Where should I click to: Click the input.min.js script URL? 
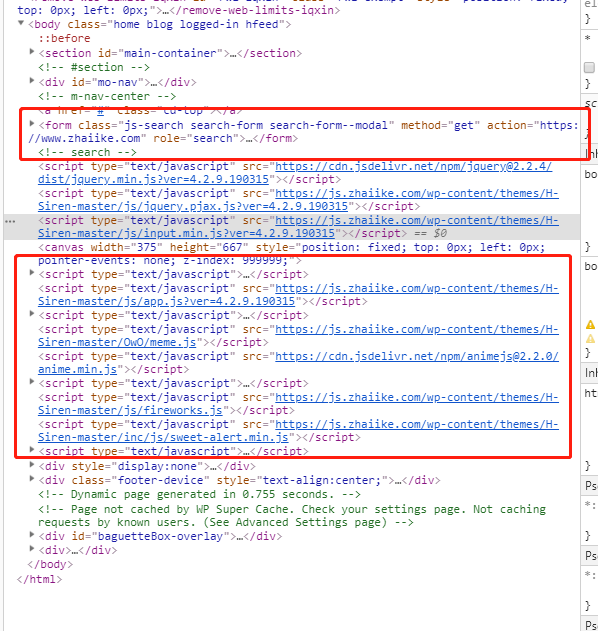(298, 227)
